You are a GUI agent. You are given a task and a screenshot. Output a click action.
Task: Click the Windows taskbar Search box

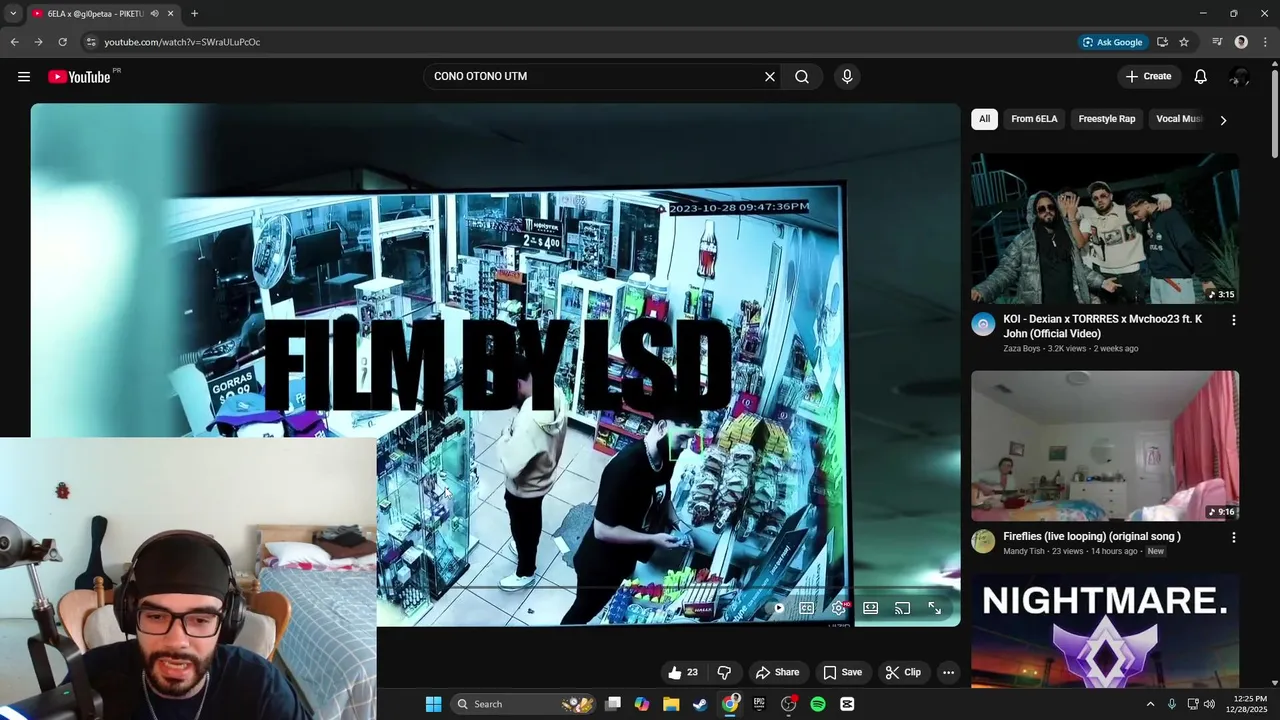[x=525, y=704]
